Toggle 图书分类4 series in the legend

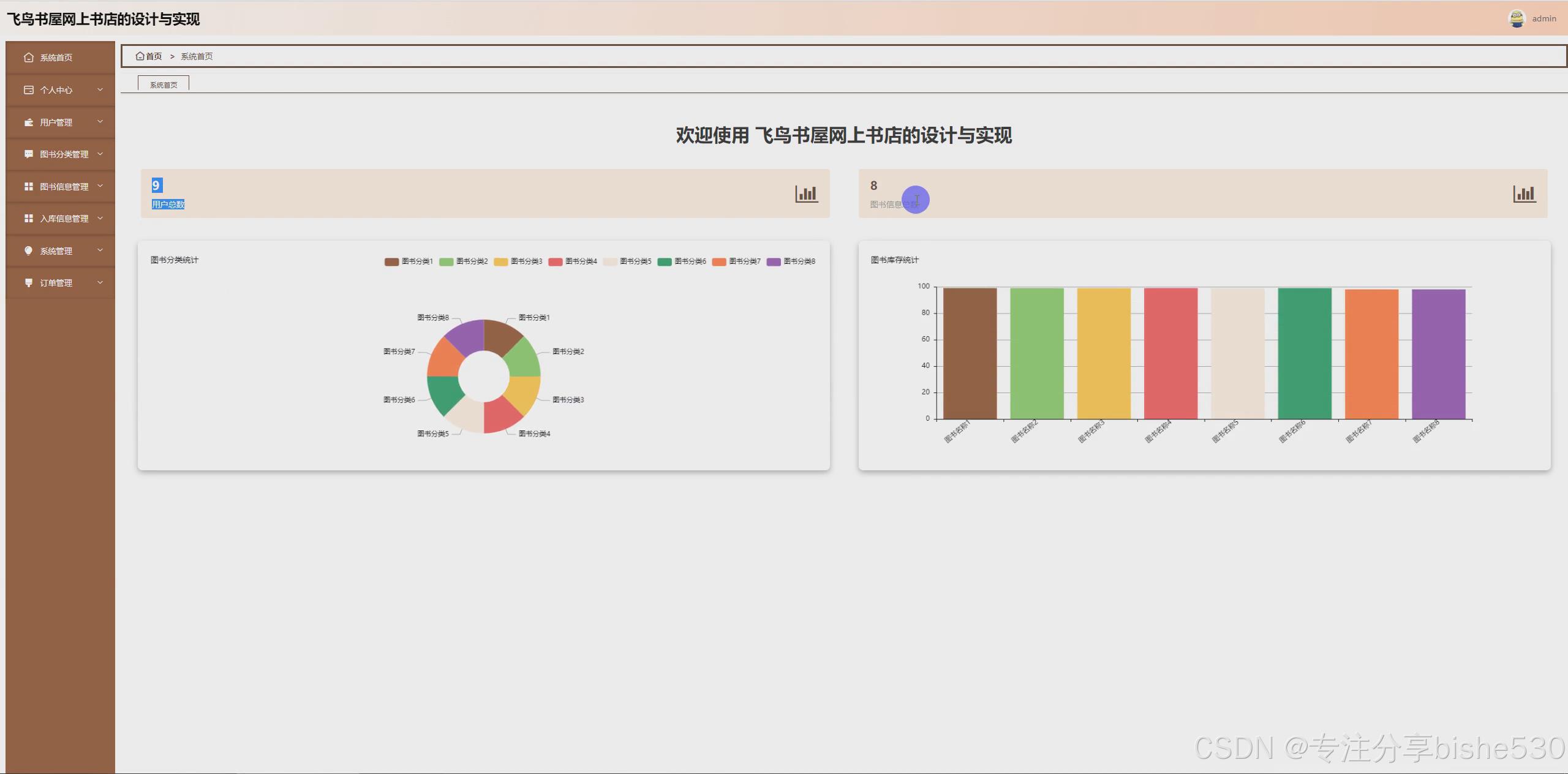pyautogui.click(x=573, y=261)
